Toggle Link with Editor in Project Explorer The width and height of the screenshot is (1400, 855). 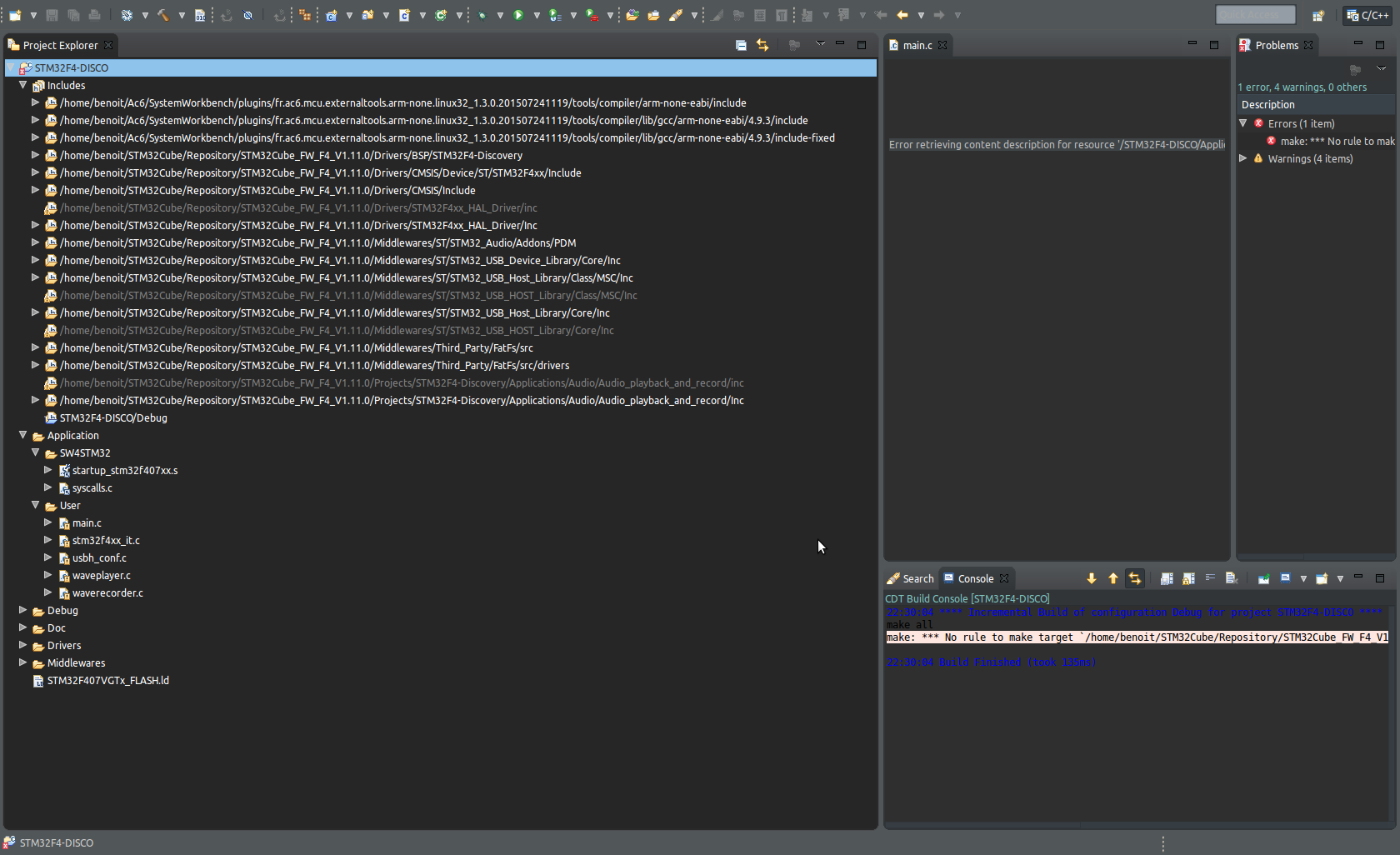762,45
